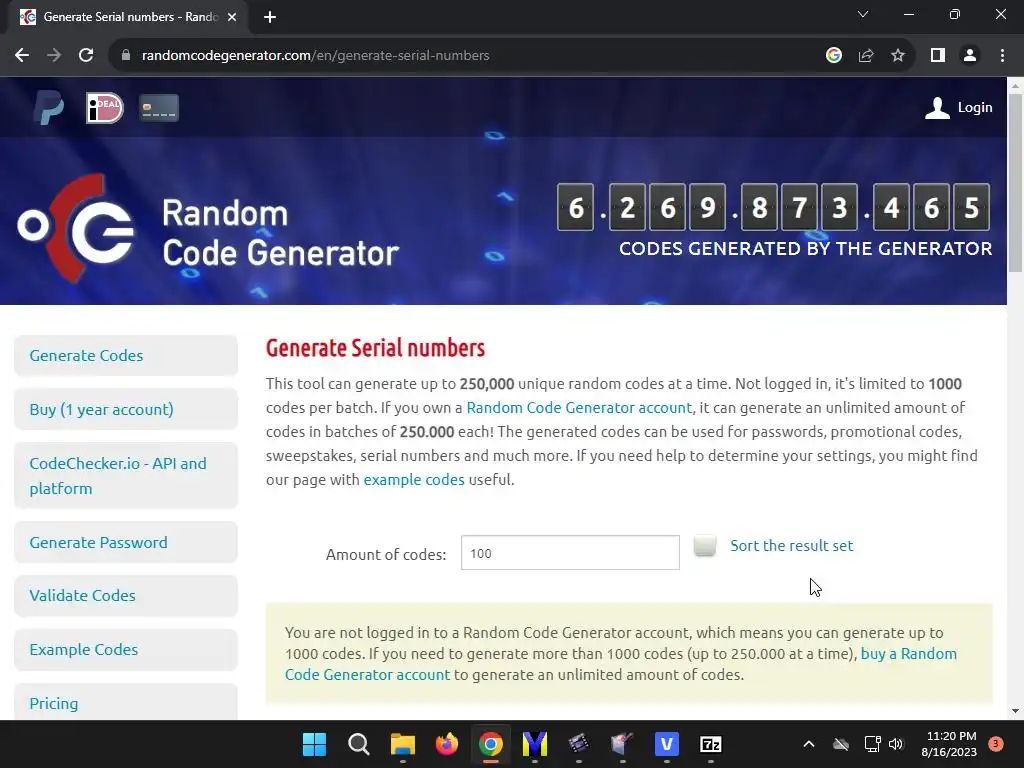Follow the example codes link
This screenshot has width=1024, height=768.
tap(414, 479)
